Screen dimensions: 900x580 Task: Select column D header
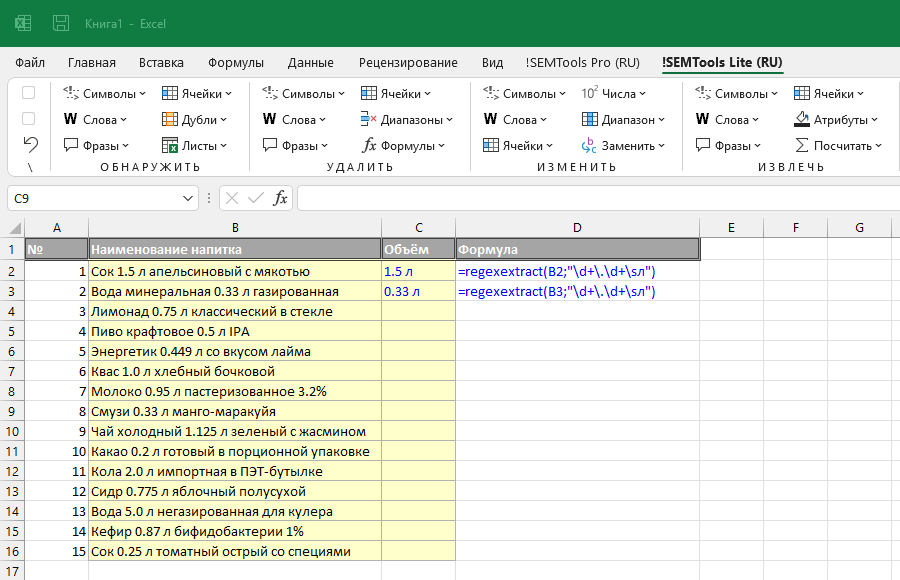tap(577, 227)
